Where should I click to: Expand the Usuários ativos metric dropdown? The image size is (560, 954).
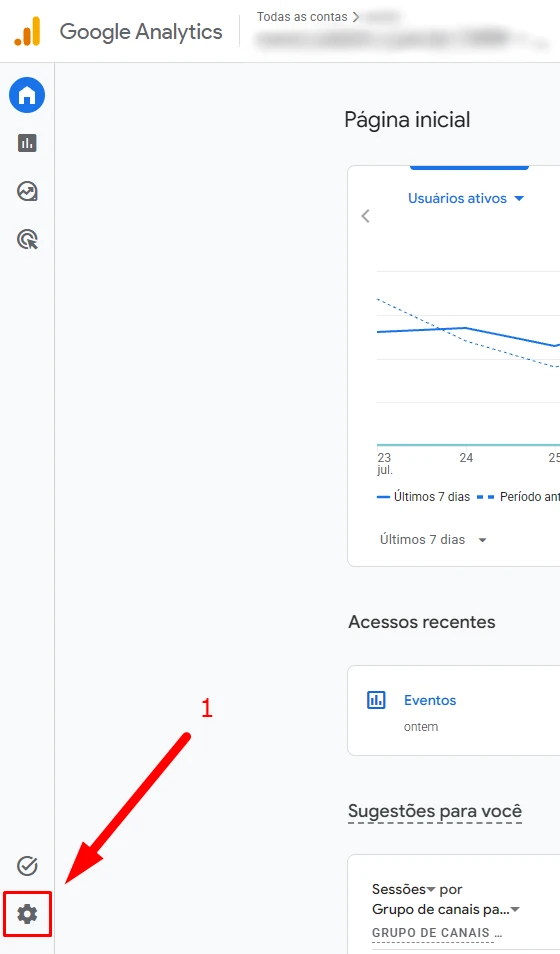[466, 198]
